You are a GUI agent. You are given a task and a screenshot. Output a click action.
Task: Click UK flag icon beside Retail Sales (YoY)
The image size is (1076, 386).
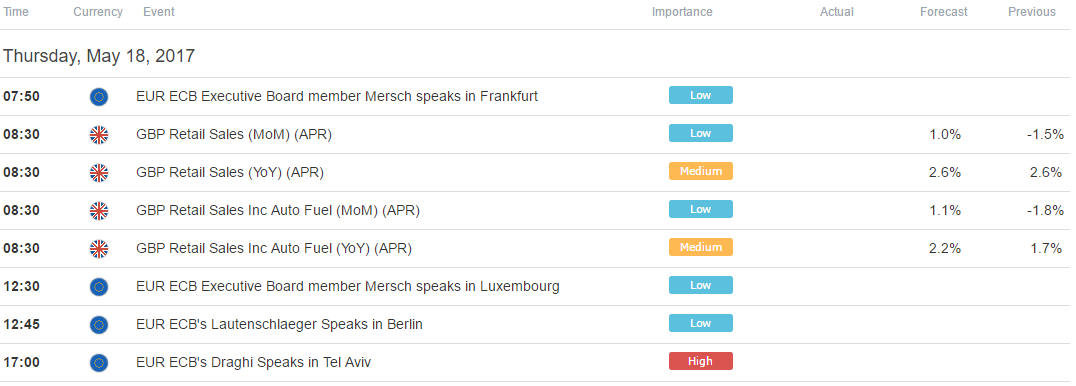point(99,173)
